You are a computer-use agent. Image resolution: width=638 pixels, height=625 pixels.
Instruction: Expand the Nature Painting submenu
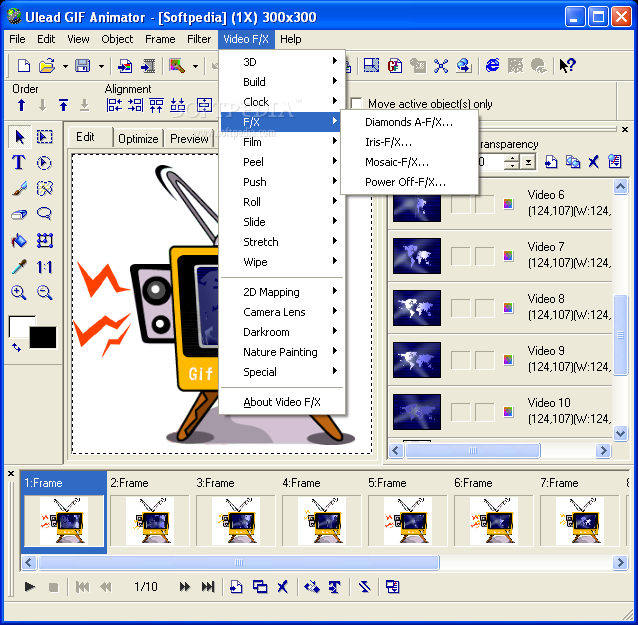283,352
